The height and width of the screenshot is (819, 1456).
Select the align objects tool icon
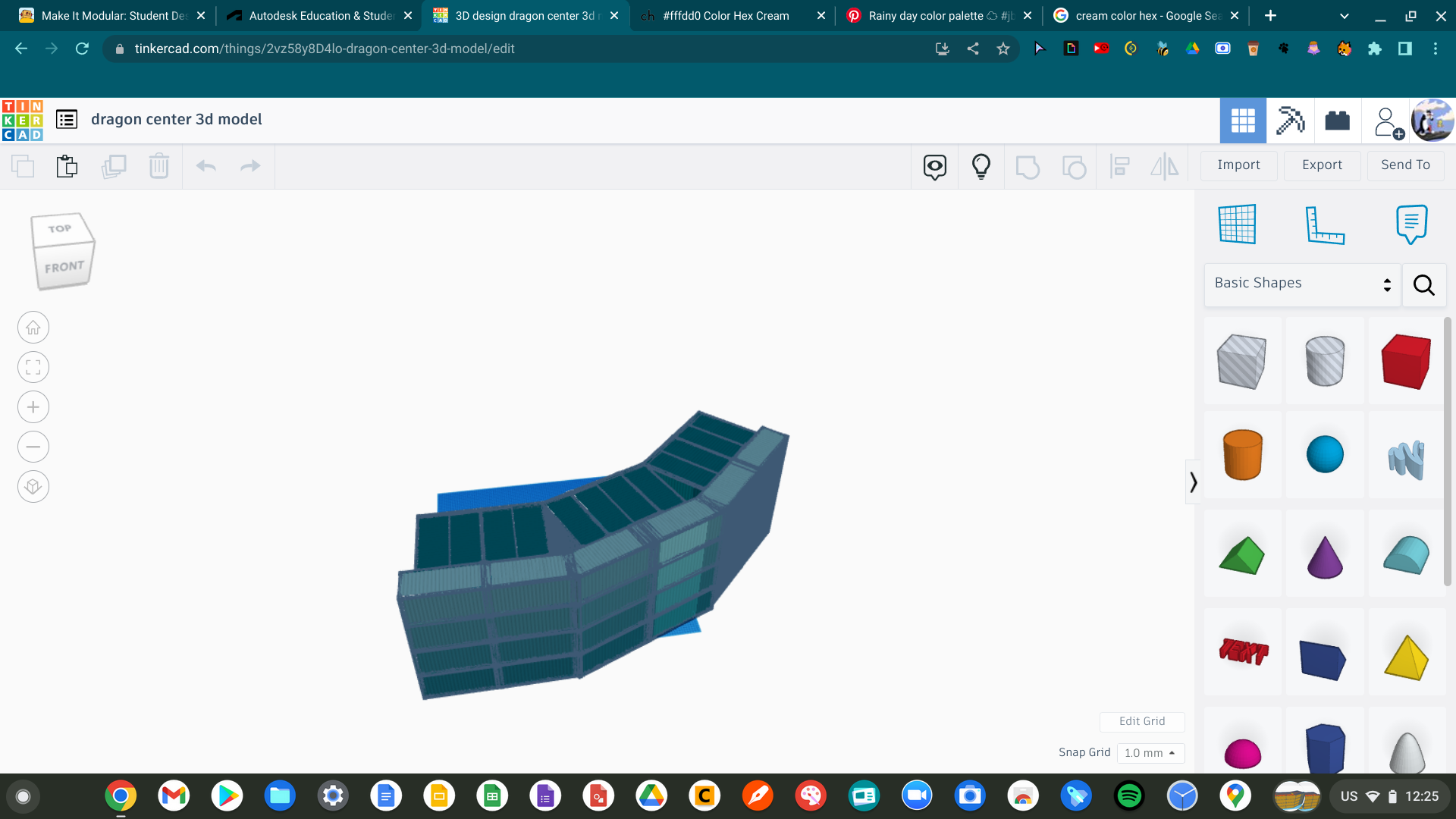tap(1119, 166)
